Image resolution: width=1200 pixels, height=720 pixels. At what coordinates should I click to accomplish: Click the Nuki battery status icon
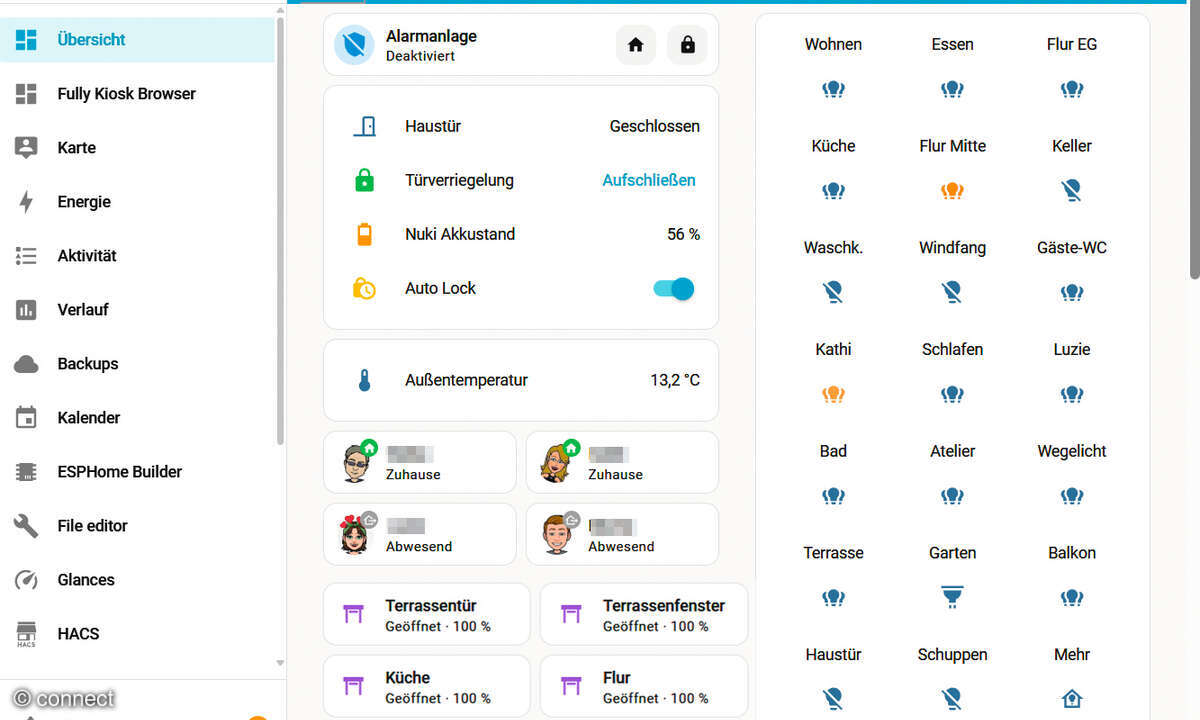point(366,234)
